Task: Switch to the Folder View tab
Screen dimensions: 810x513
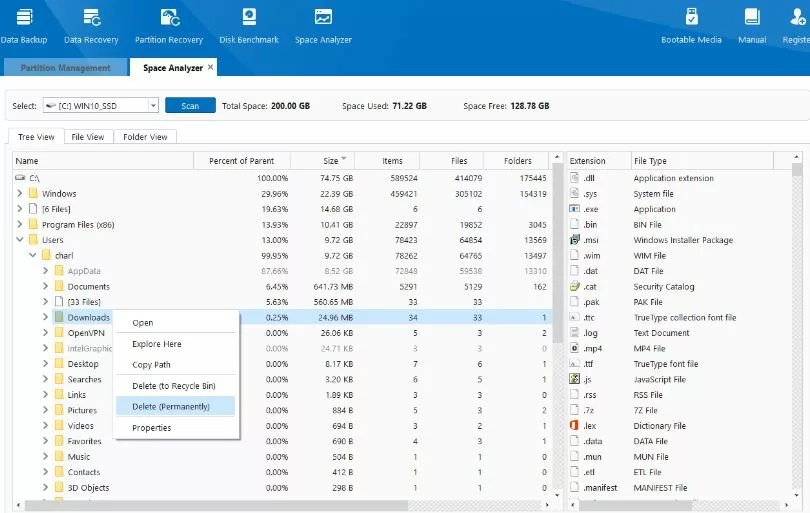Action: (145, 137)
